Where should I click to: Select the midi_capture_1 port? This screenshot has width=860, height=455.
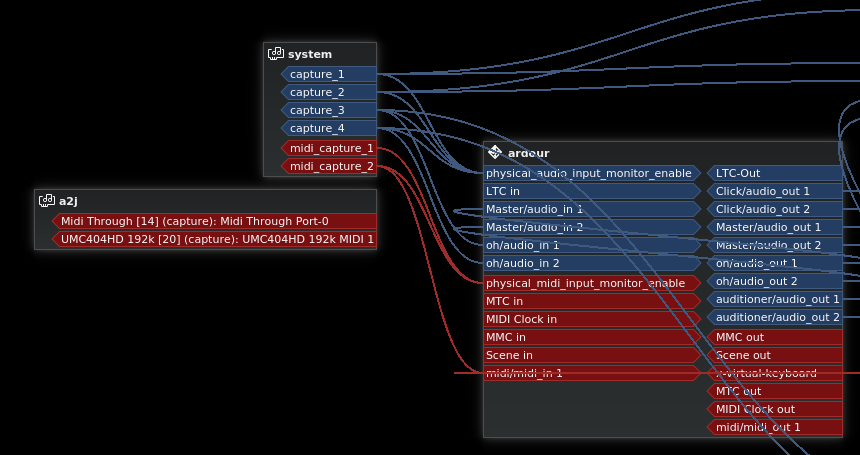click(330, 148)
